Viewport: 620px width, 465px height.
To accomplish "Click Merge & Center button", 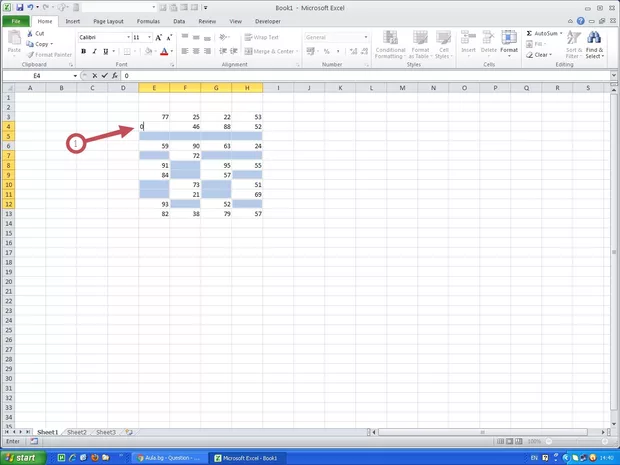I will (269, 51).
